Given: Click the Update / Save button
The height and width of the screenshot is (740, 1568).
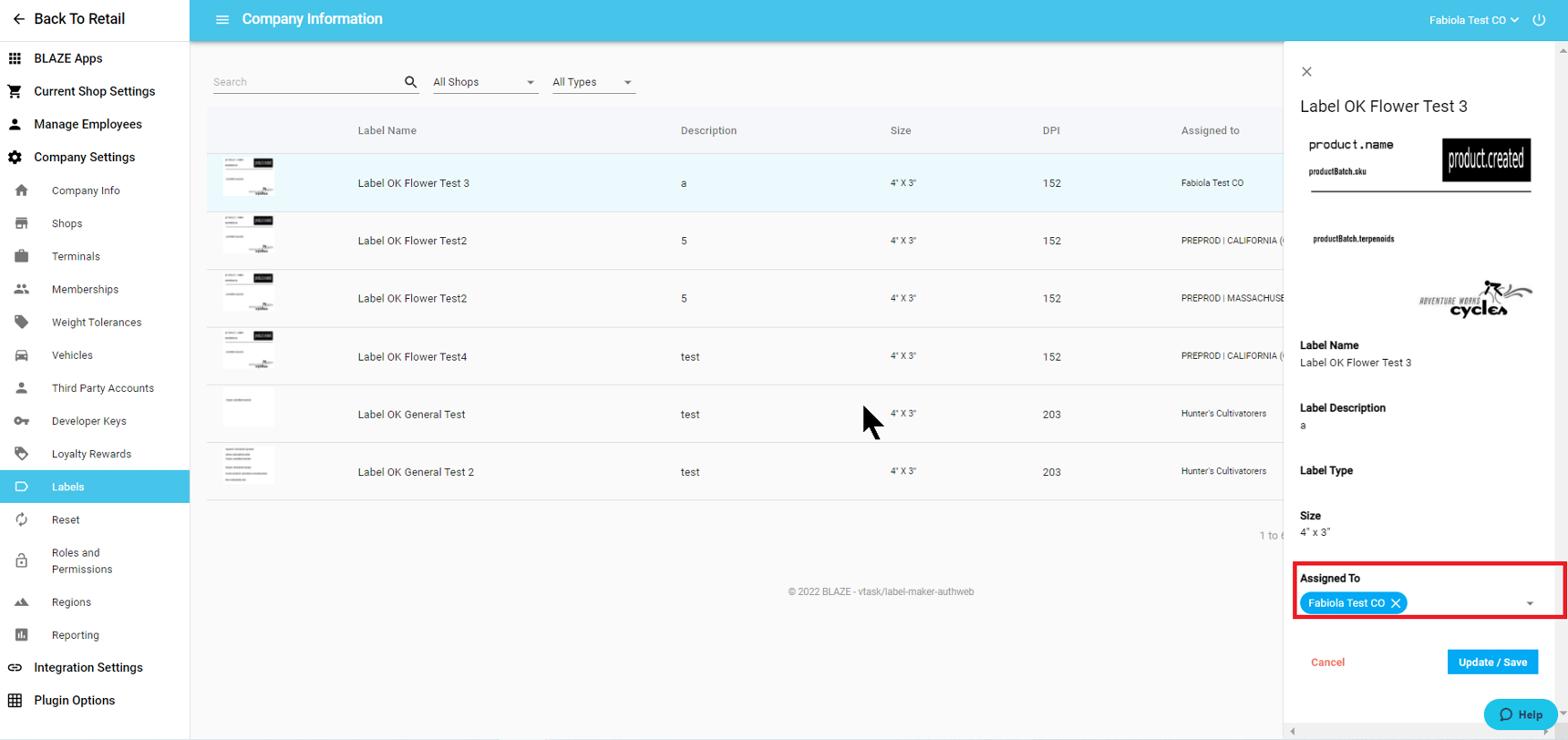Looking at the screenshot, I should (x=1492, y=663).
